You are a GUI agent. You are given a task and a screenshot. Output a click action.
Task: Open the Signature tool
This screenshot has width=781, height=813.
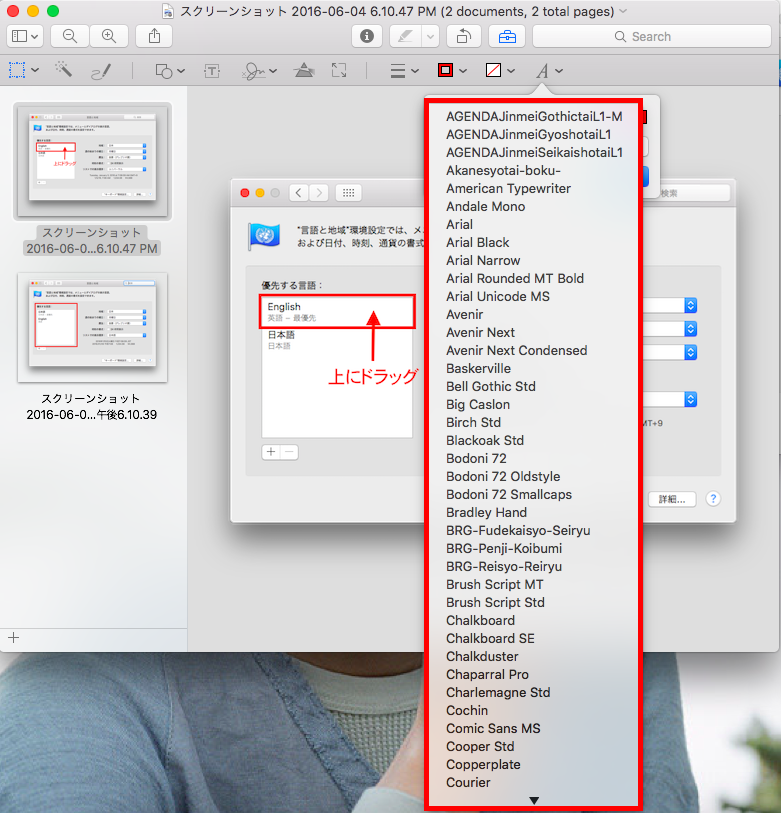coord(254,71)
